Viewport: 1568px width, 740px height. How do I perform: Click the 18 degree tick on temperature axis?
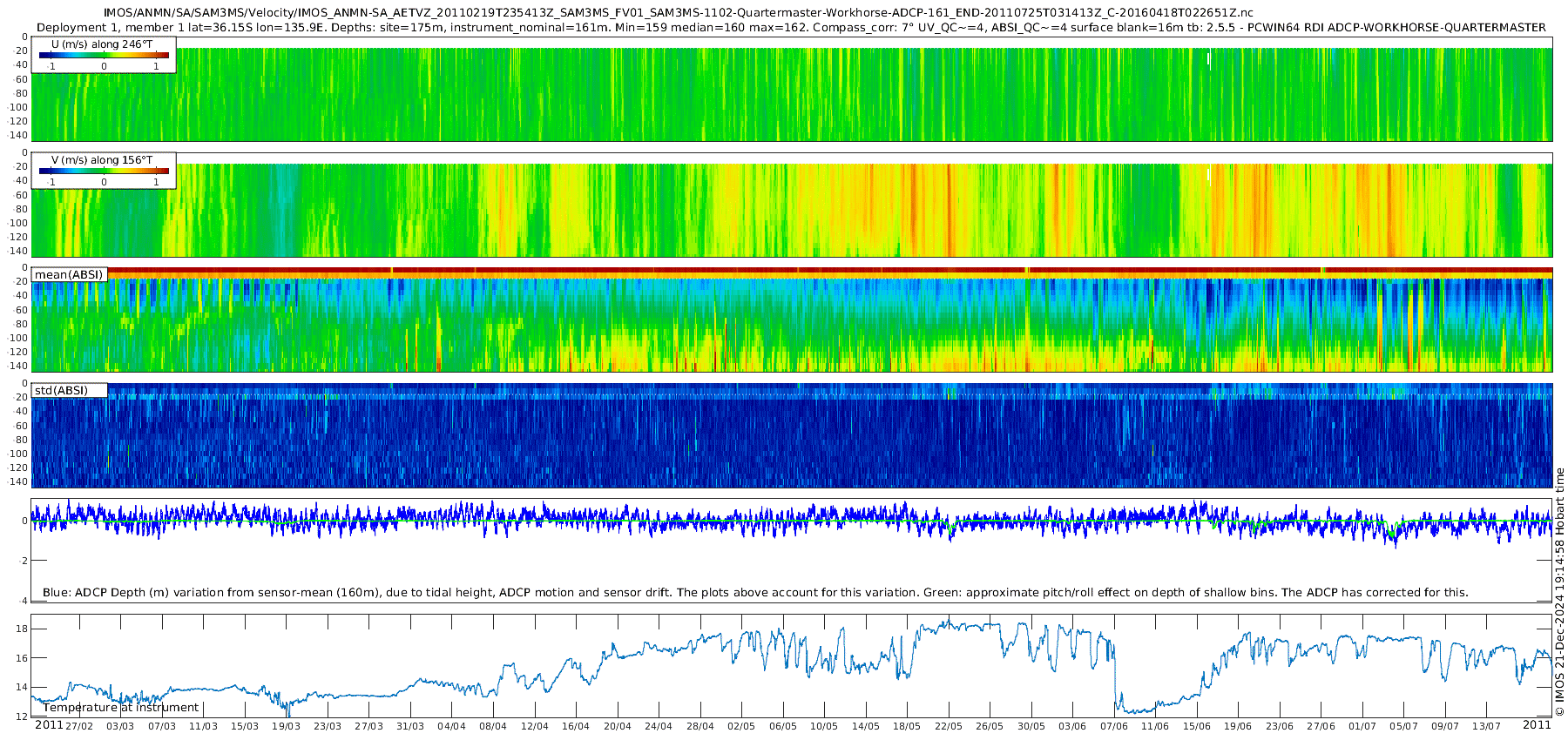(23, 629)
